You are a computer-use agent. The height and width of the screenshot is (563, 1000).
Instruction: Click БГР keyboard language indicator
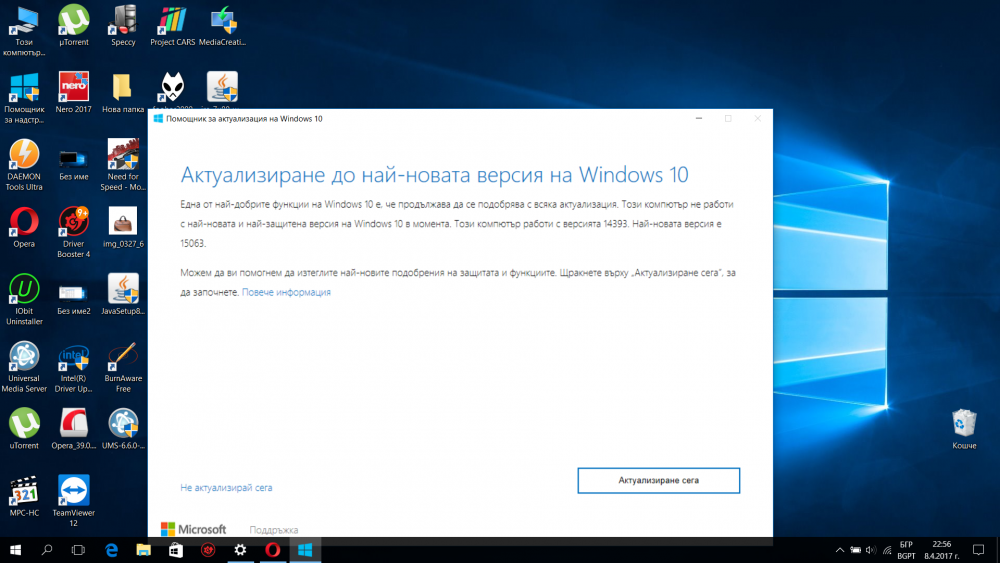coord(906,550)
